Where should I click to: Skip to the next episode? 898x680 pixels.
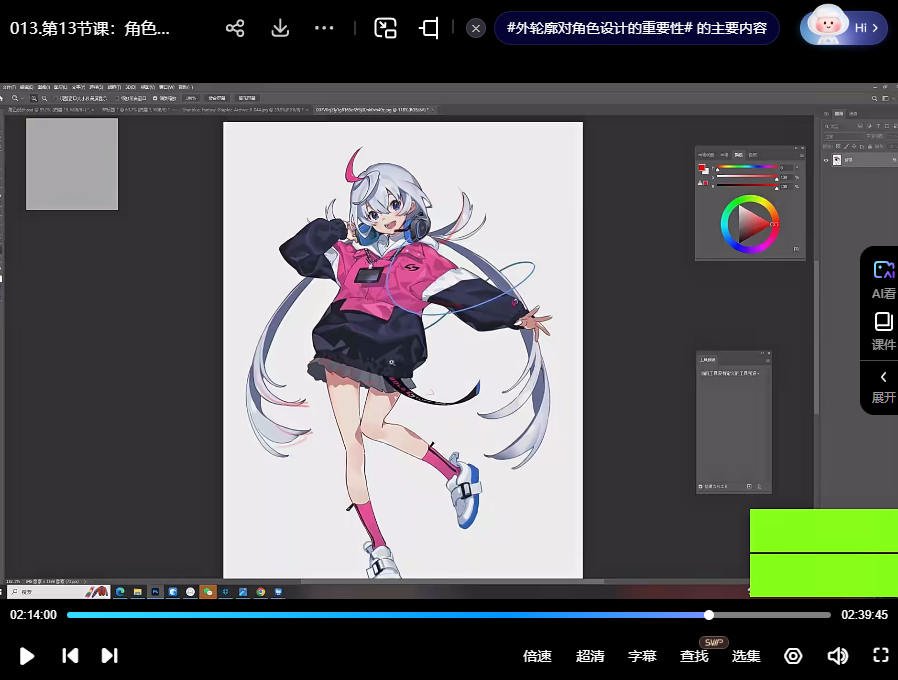tap(110, 655)
